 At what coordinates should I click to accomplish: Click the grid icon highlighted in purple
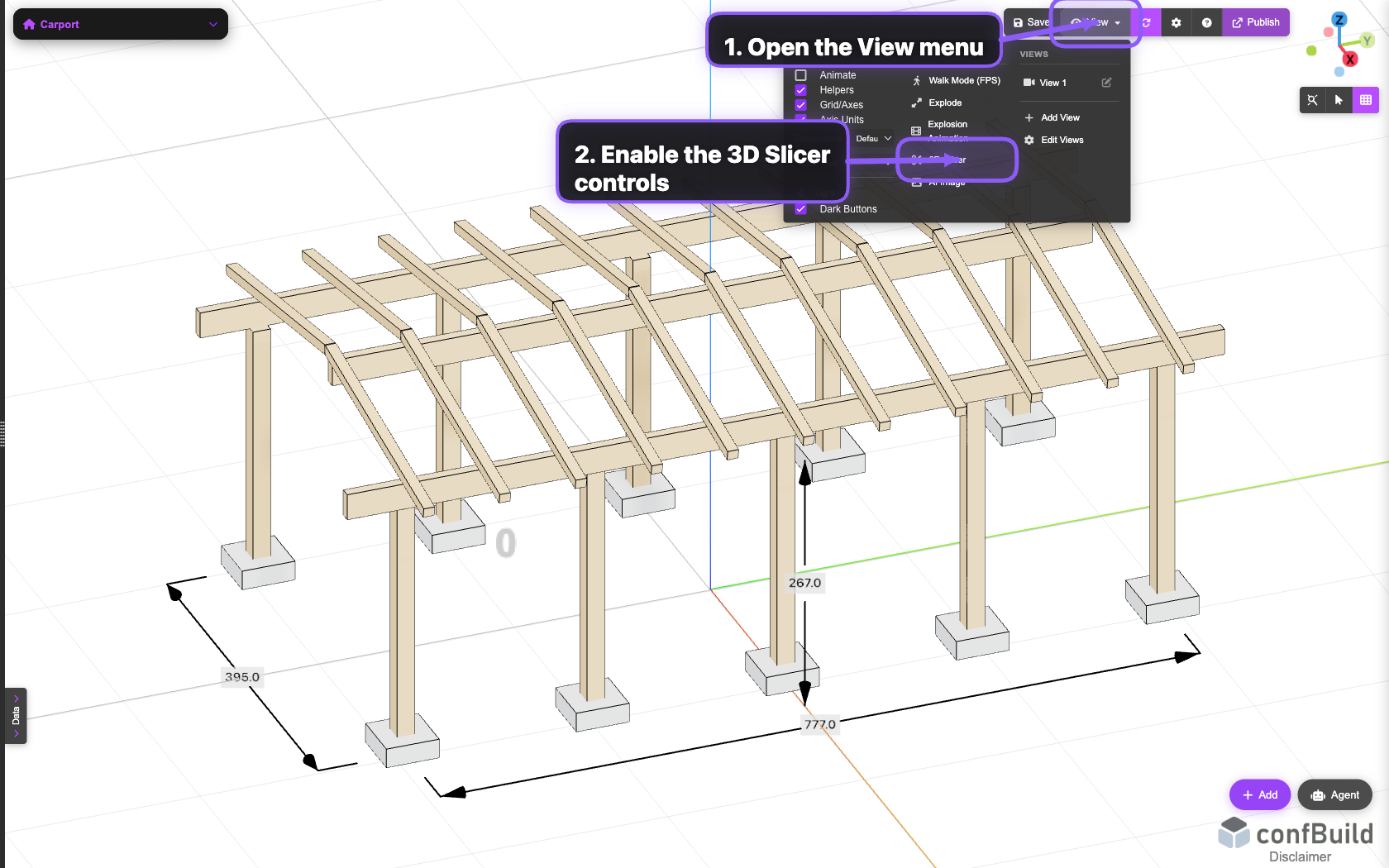coord(1367,100)
